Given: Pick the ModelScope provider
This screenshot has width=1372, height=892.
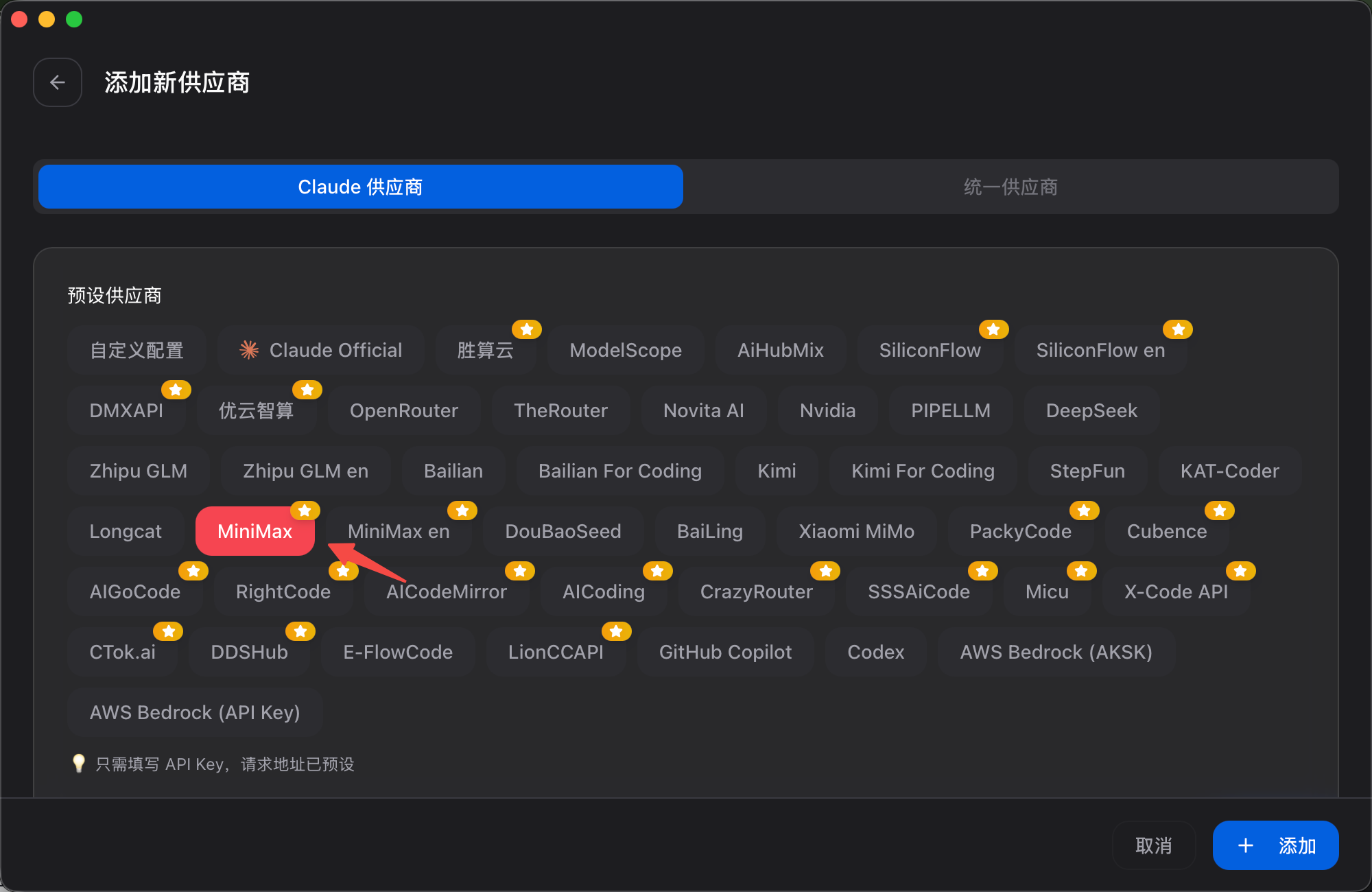Looking at the screenshot, I should pos(626,350).
